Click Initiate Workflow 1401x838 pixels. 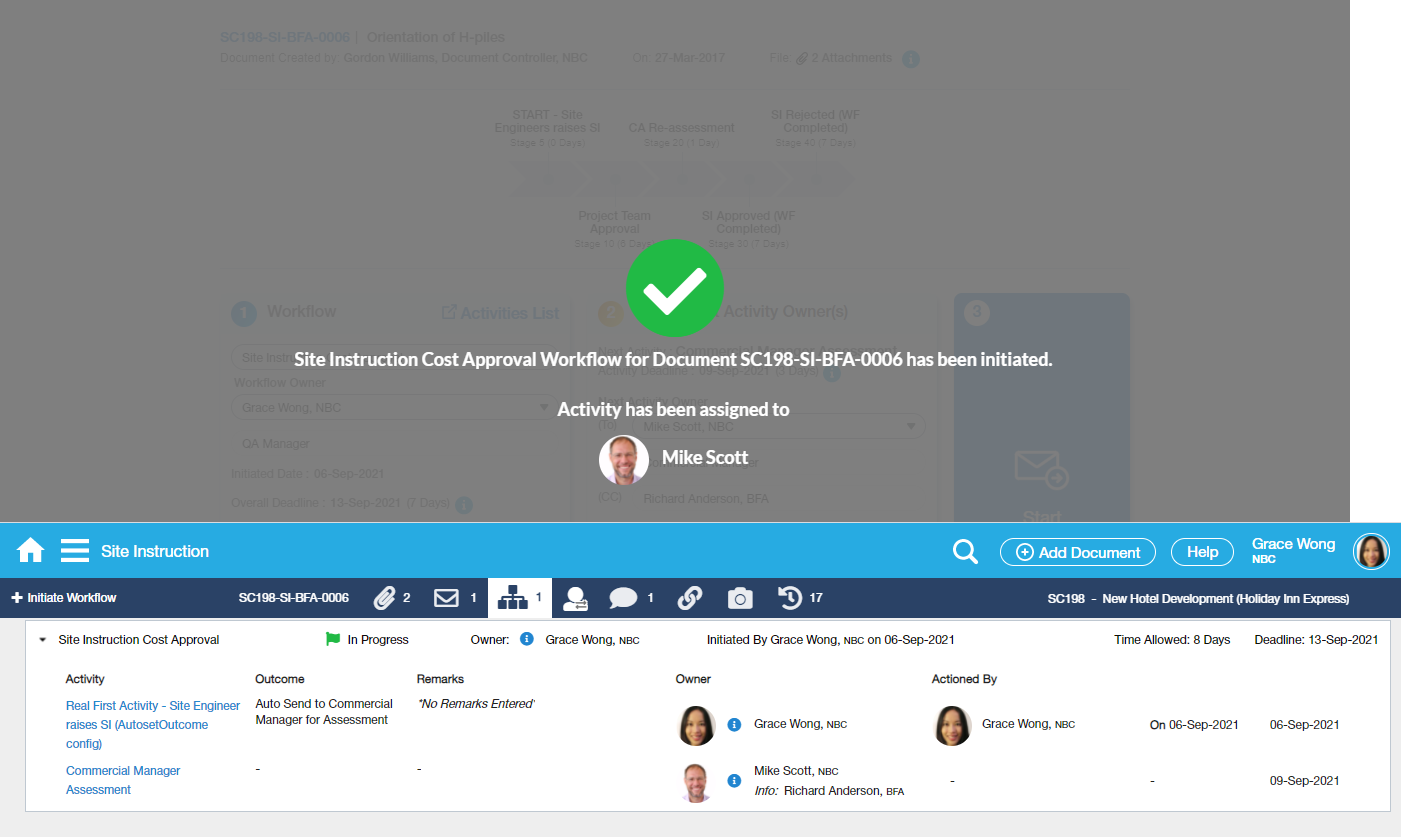tap(64, 598)
